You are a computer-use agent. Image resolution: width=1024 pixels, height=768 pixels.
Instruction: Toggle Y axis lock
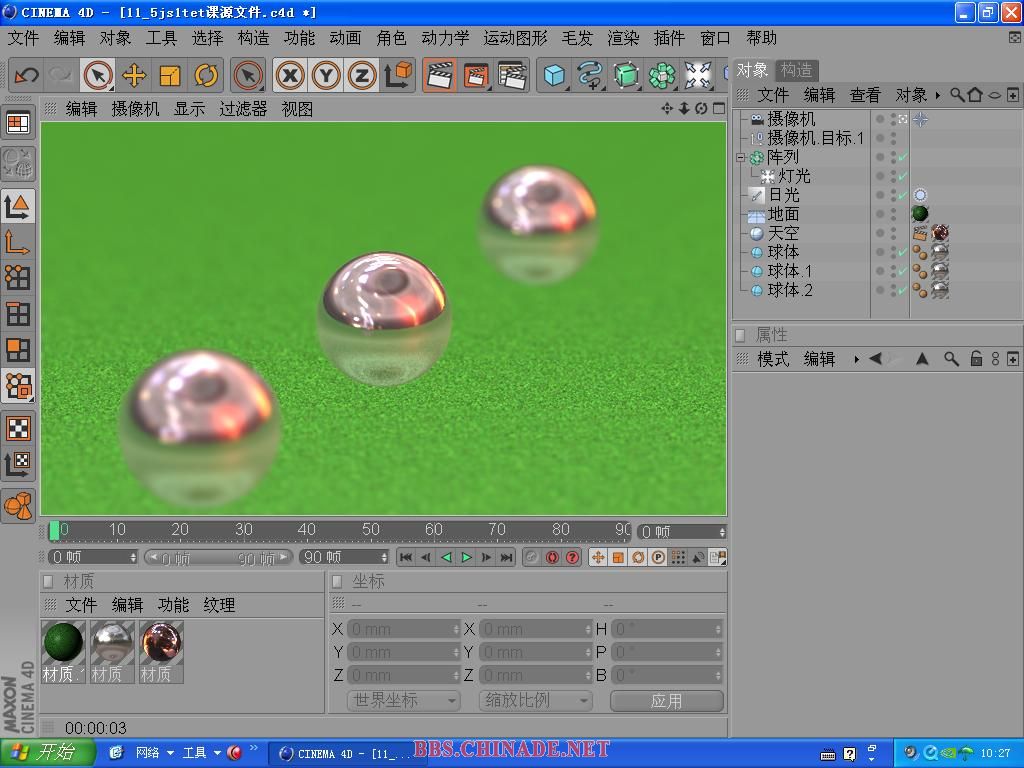point(326,75)
